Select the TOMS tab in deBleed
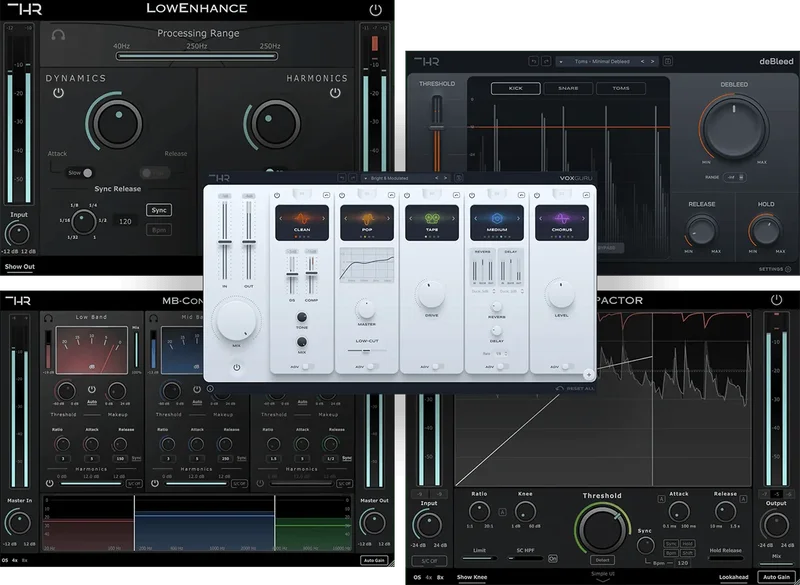This screenshot has width=800, height=585. point(620,88)
